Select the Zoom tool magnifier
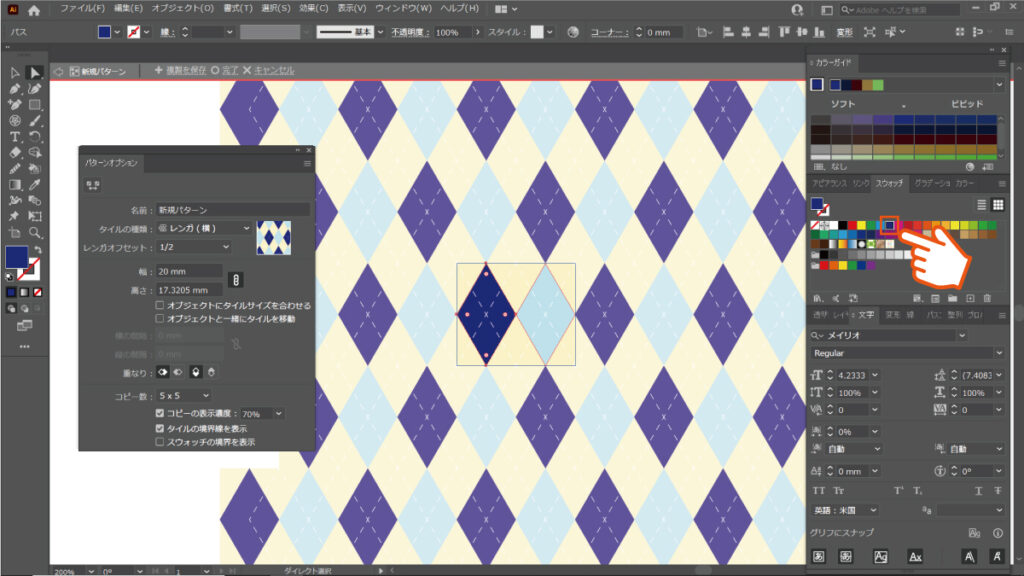This screenshot has width=1024, height=576. 35,232
